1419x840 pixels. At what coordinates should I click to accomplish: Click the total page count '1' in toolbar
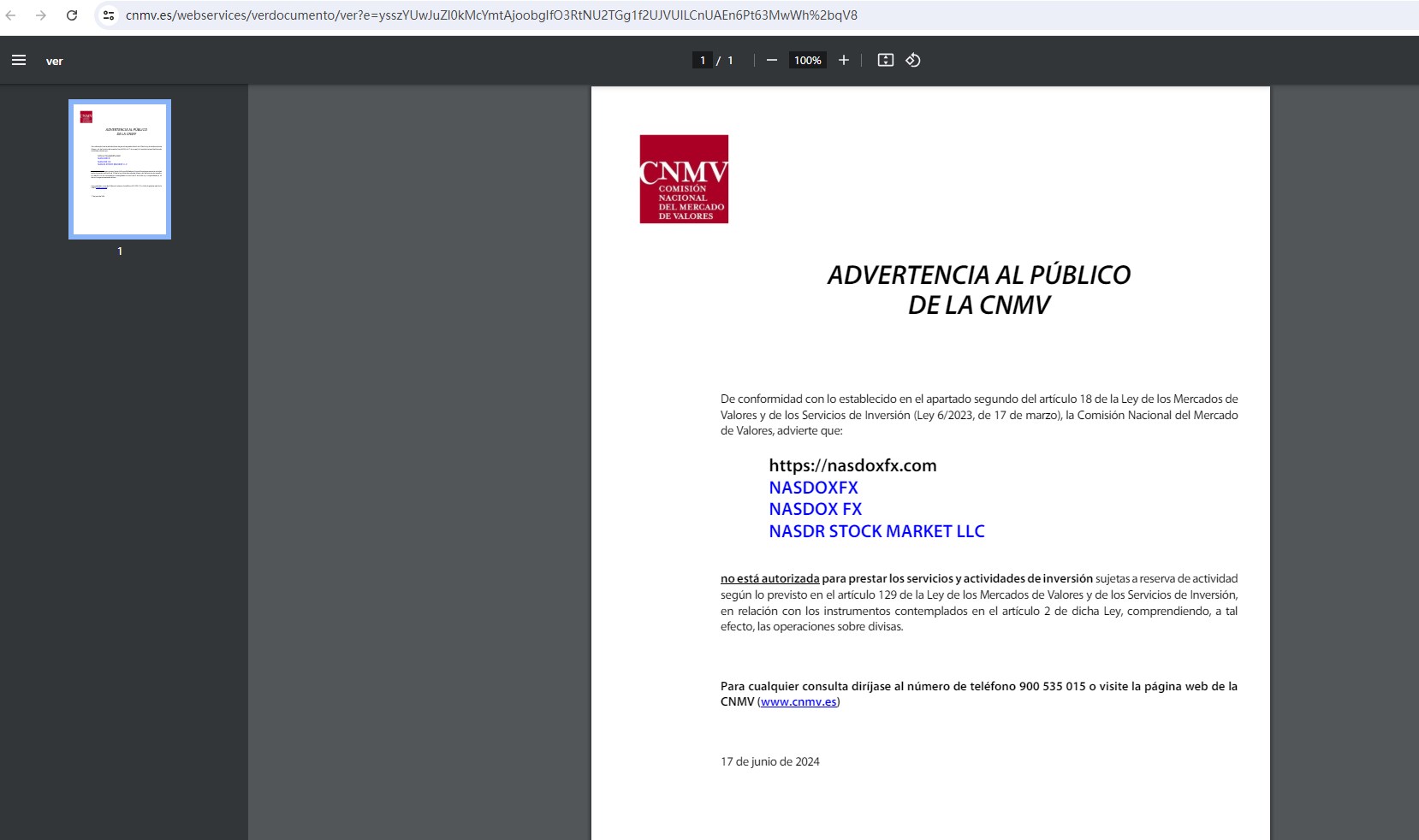click(x=730, y=60)
